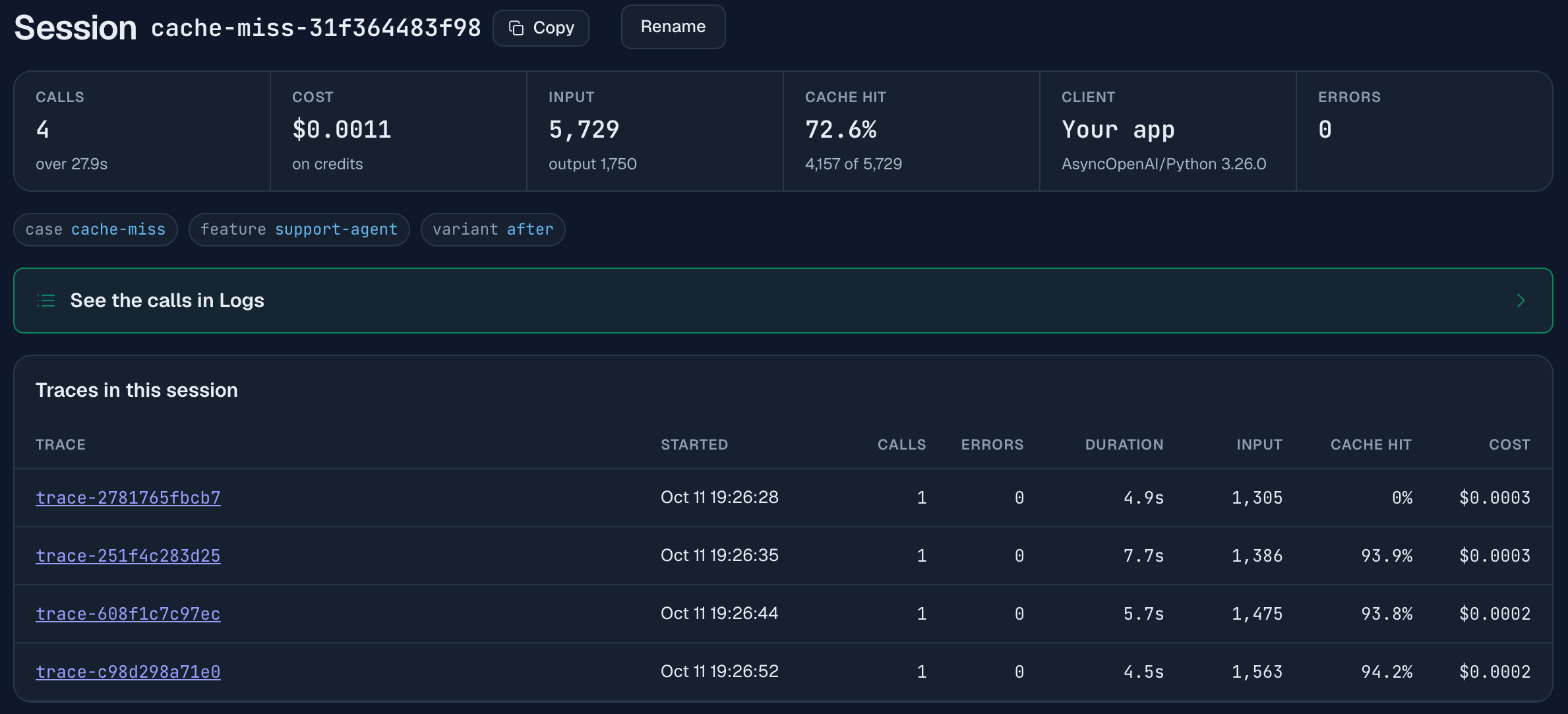Click the Copy button label

pyautogui.click(x=554, y=28)
